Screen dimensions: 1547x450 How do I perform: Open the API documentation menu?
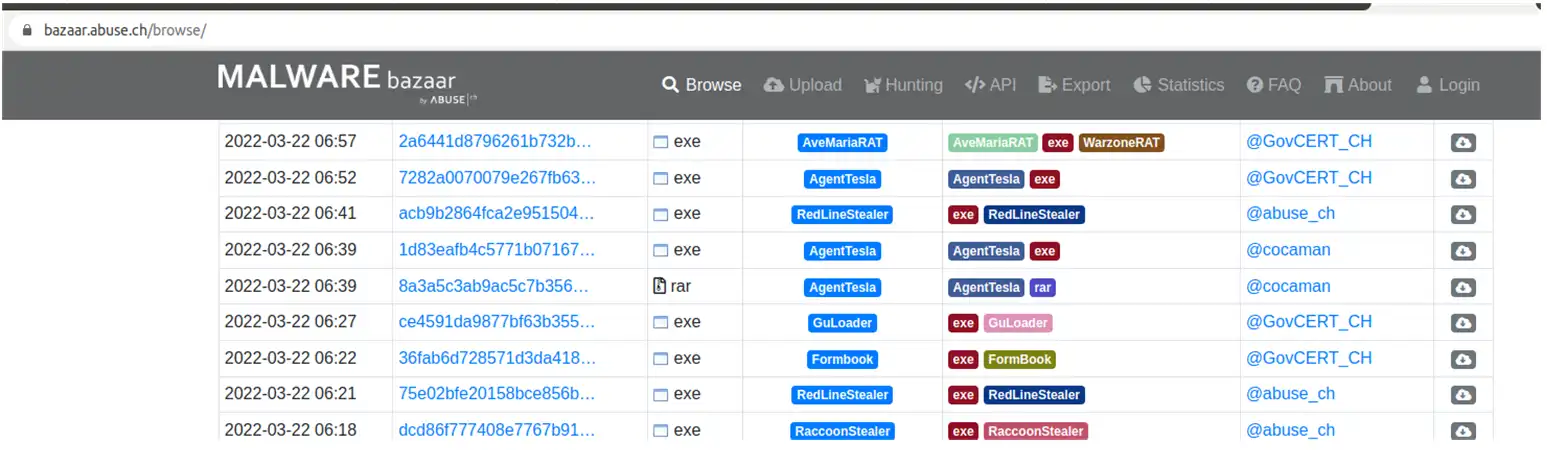coord(990,85)
